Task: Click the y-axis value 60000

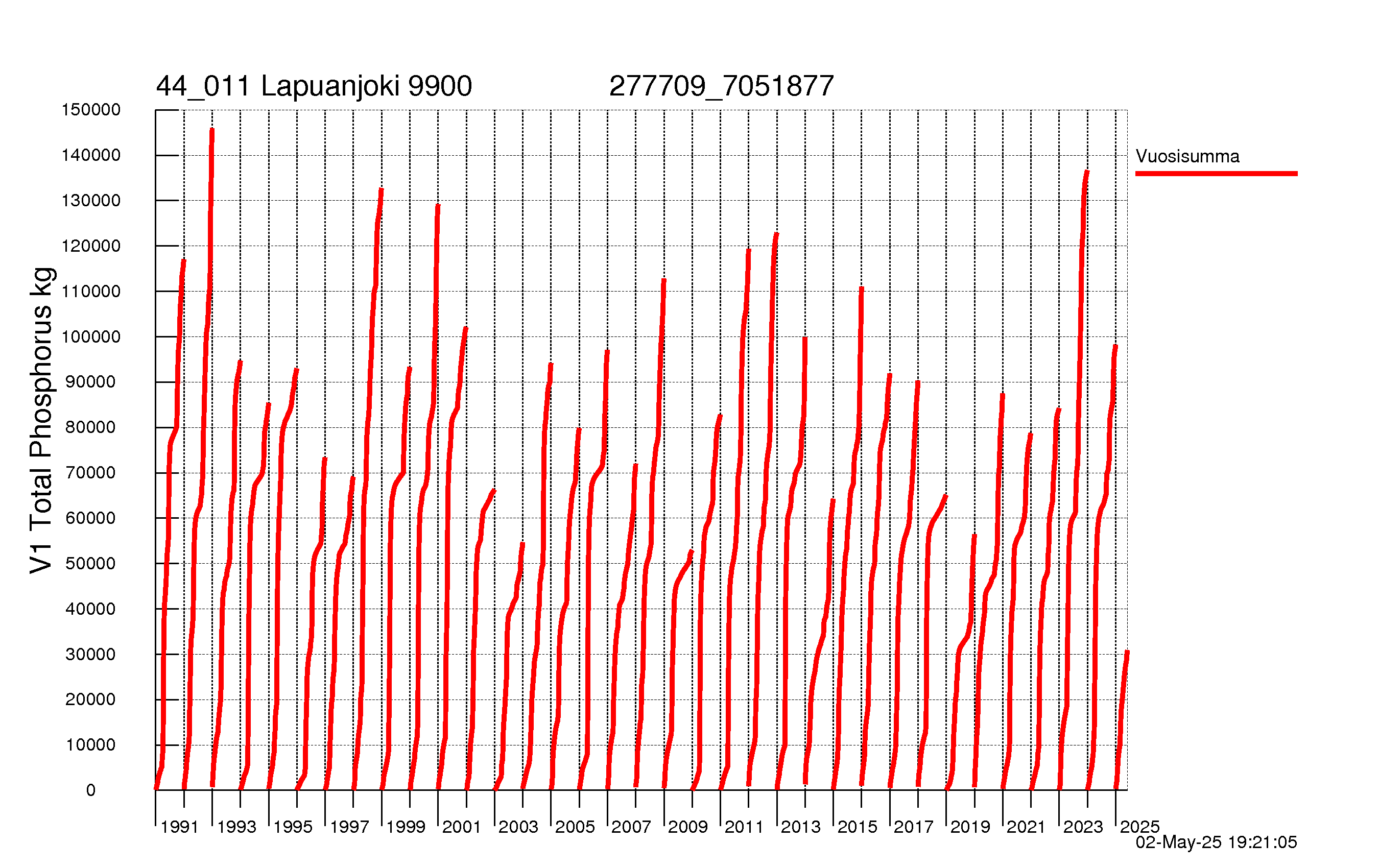Action: point(90,518)
